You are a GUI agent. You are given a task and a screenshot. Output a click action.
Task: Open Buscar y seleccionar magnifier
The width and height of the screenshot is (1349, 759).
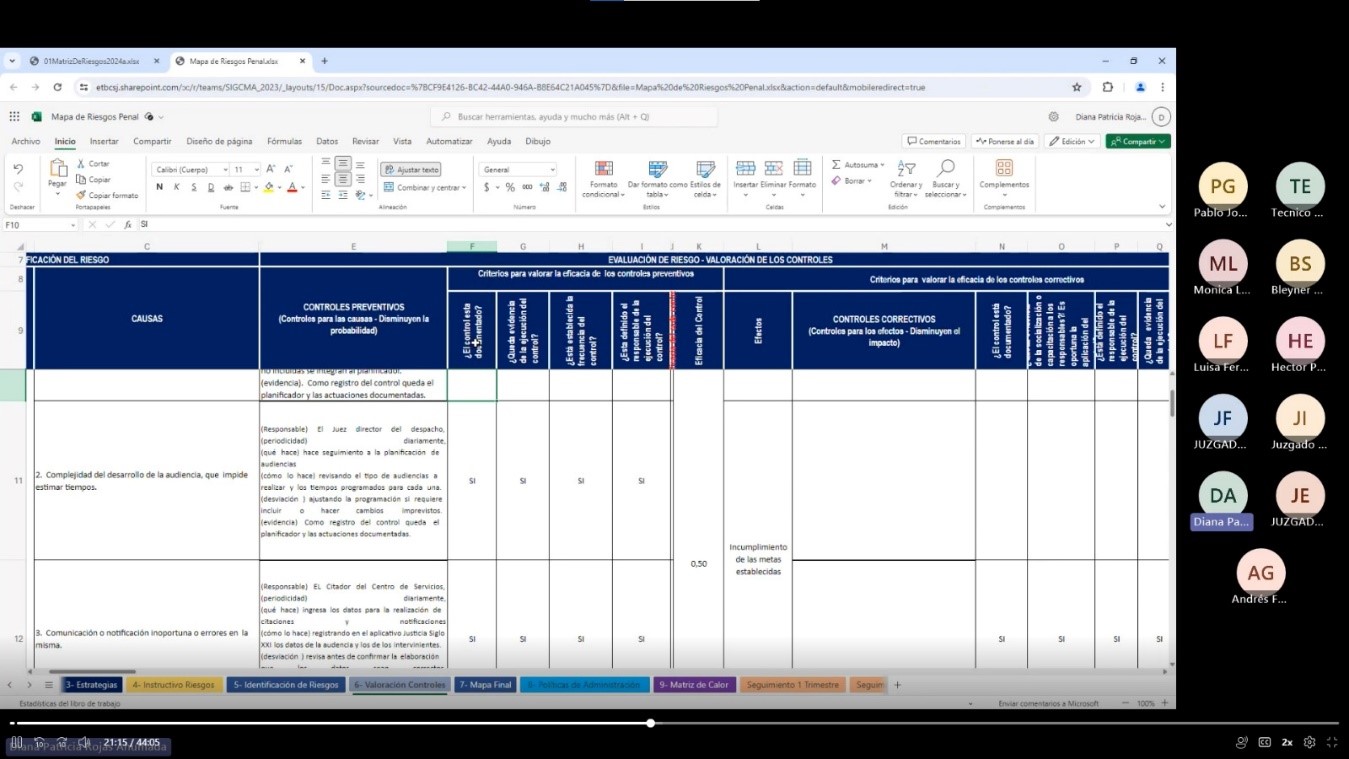tap(945, 178)
